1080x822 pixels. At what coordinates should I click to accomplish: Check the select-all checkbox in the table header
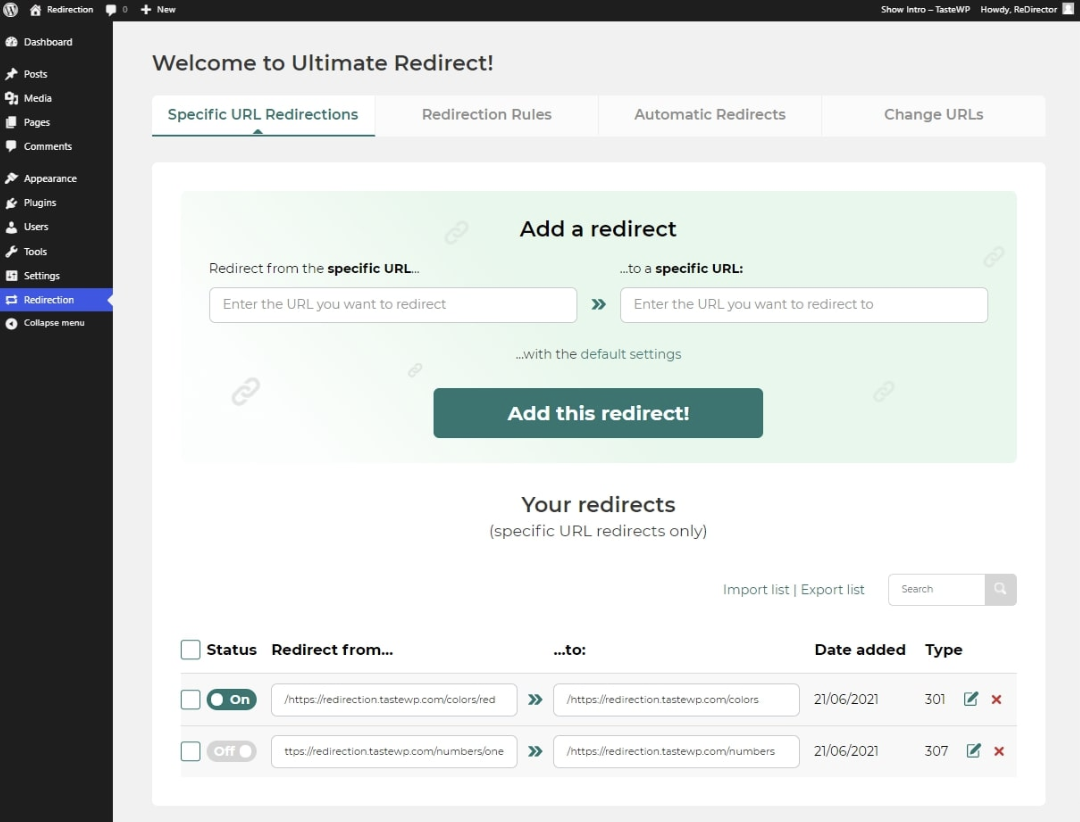[190, 649]
